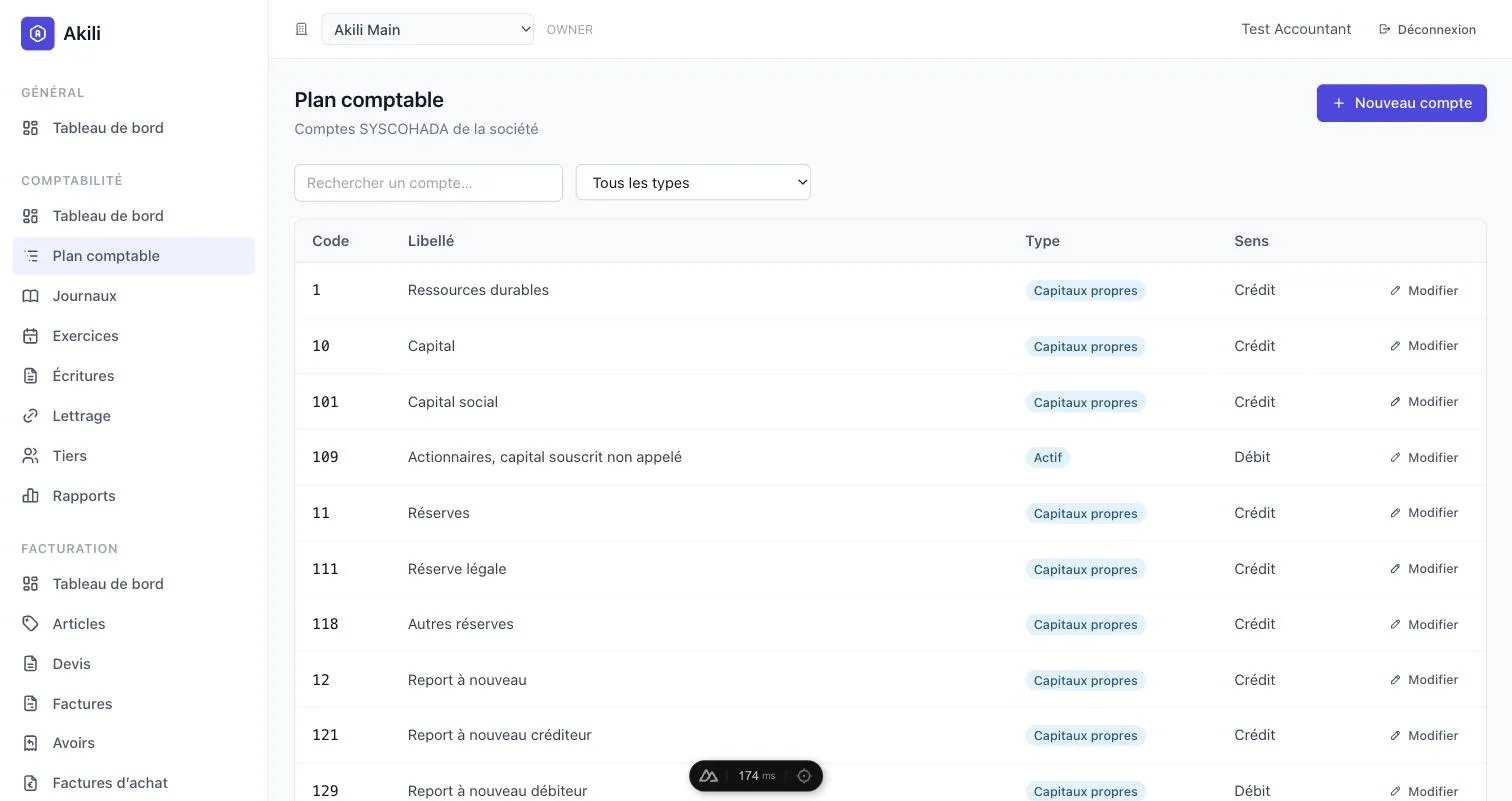Open Tiers people icon in sidebar
Image resolution: width=1512 pixels, height=801 pixels.
click(x=31, y=456)
